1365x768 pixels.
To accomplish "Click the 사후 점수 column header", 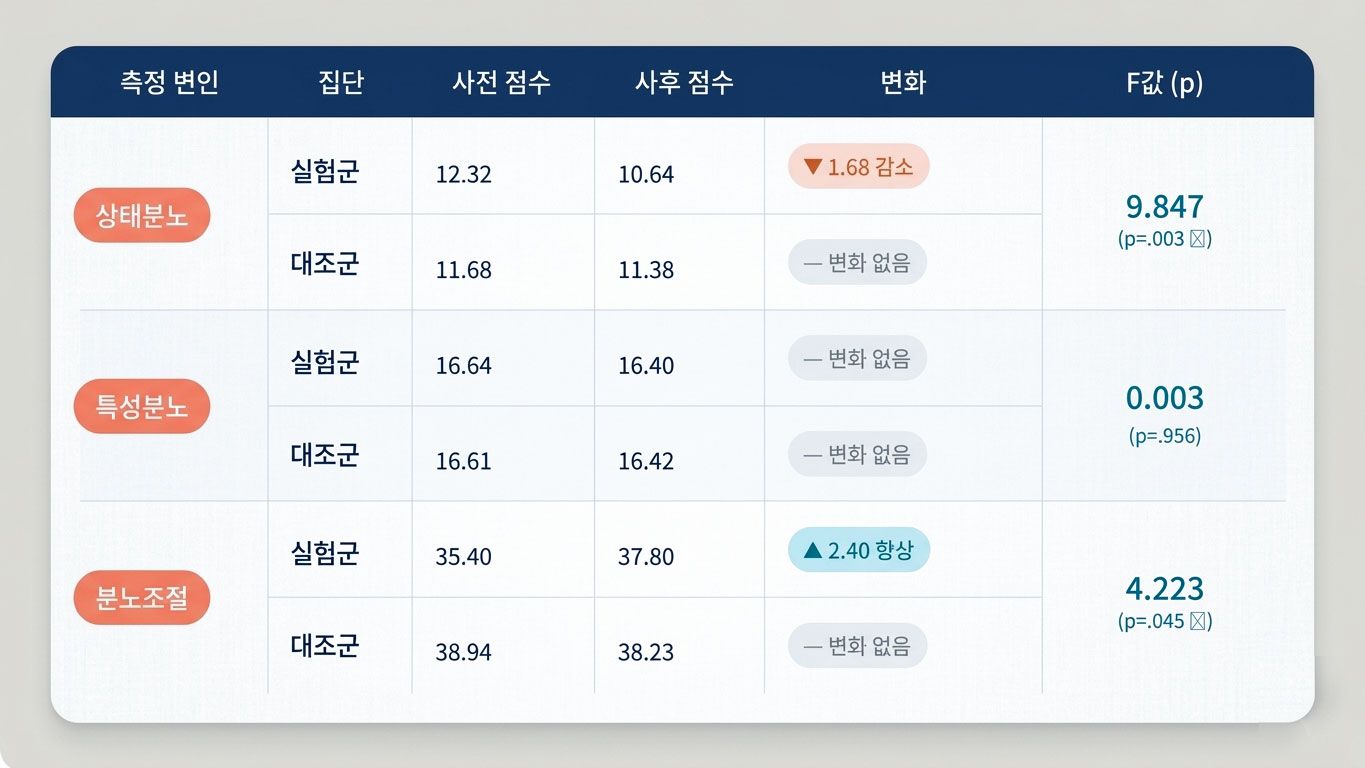I will click(684, 82).
